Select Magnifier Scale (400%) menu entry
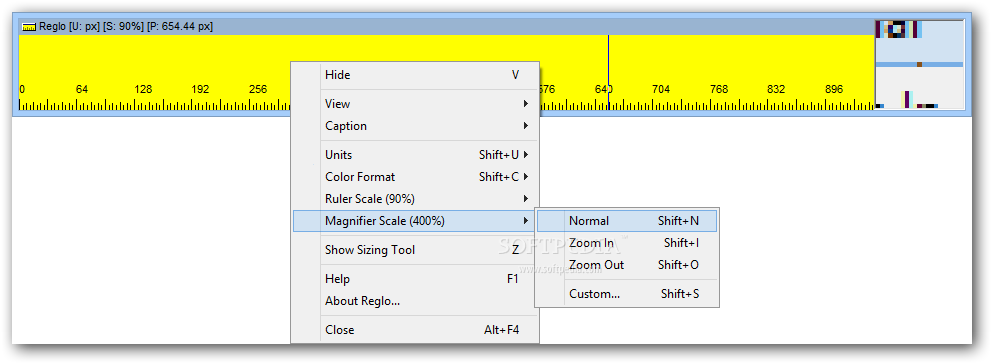992x364 pixels. pyautogui.click(x=415, y=221)
